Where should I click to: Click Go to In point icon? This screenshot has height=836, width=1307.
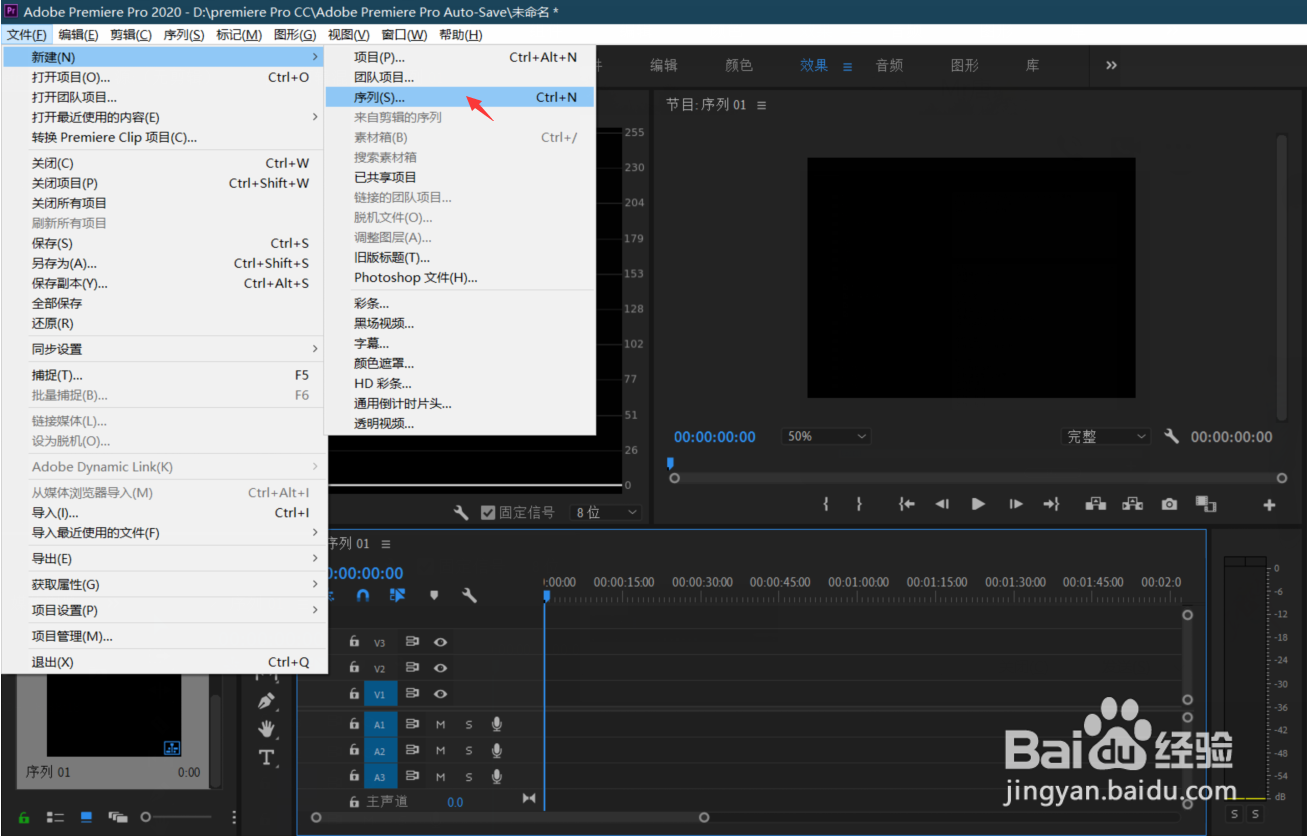point(906,504)
